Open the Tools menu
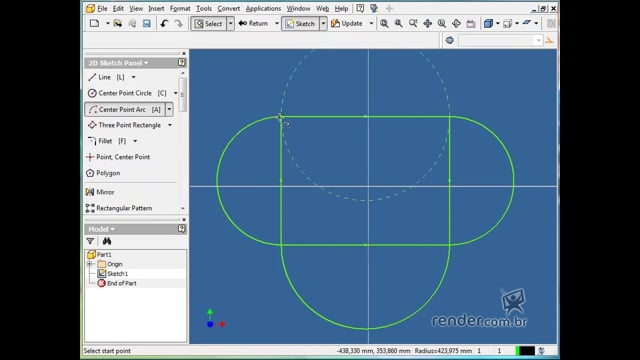 (204, 8)
